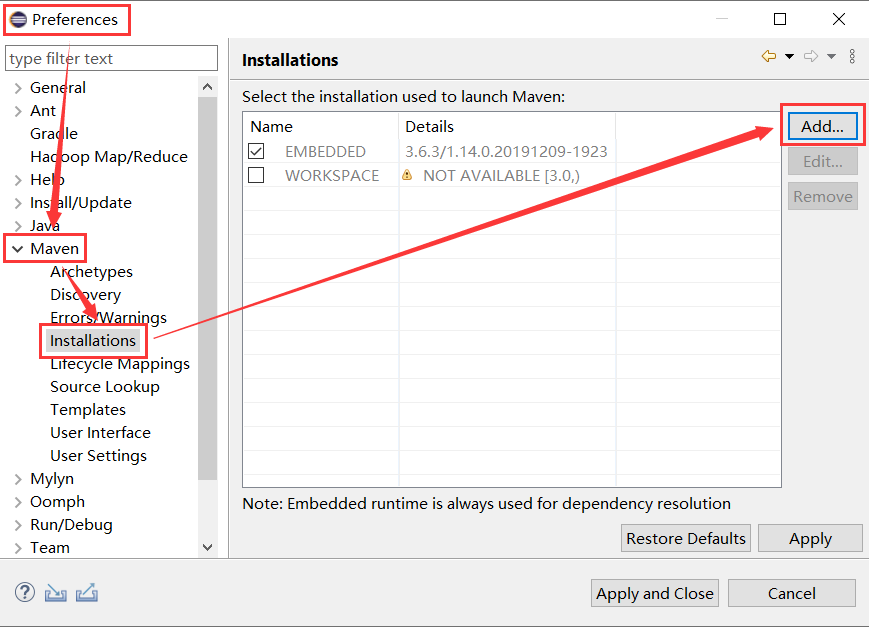
Task: Expand the Run/Debug tree node
Action: [x=18, y=525]
